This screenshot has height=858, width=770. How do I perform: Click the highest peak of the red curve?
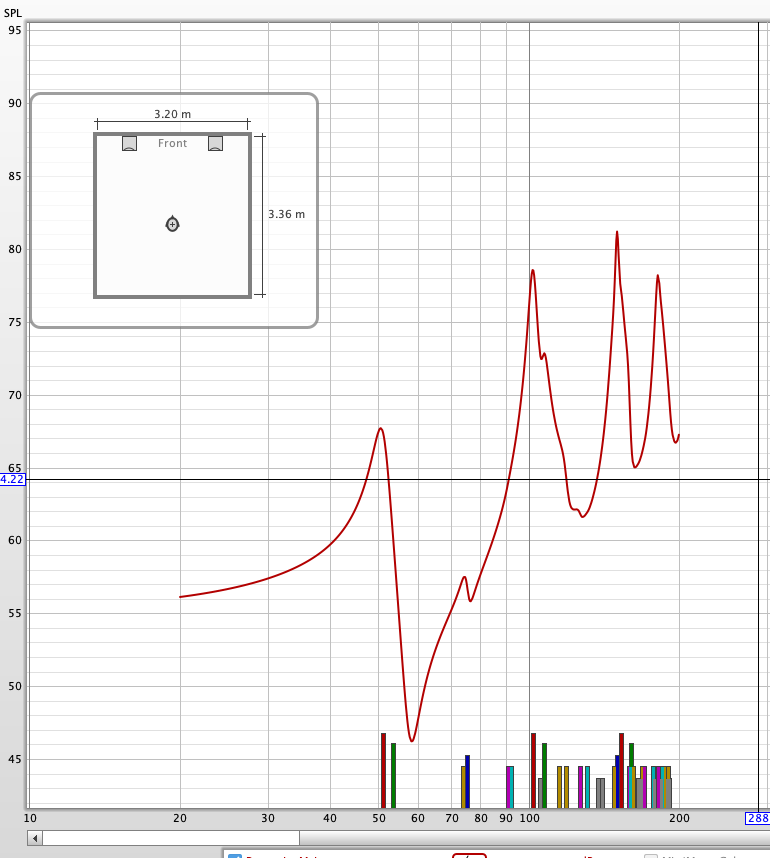coord(617,233)
